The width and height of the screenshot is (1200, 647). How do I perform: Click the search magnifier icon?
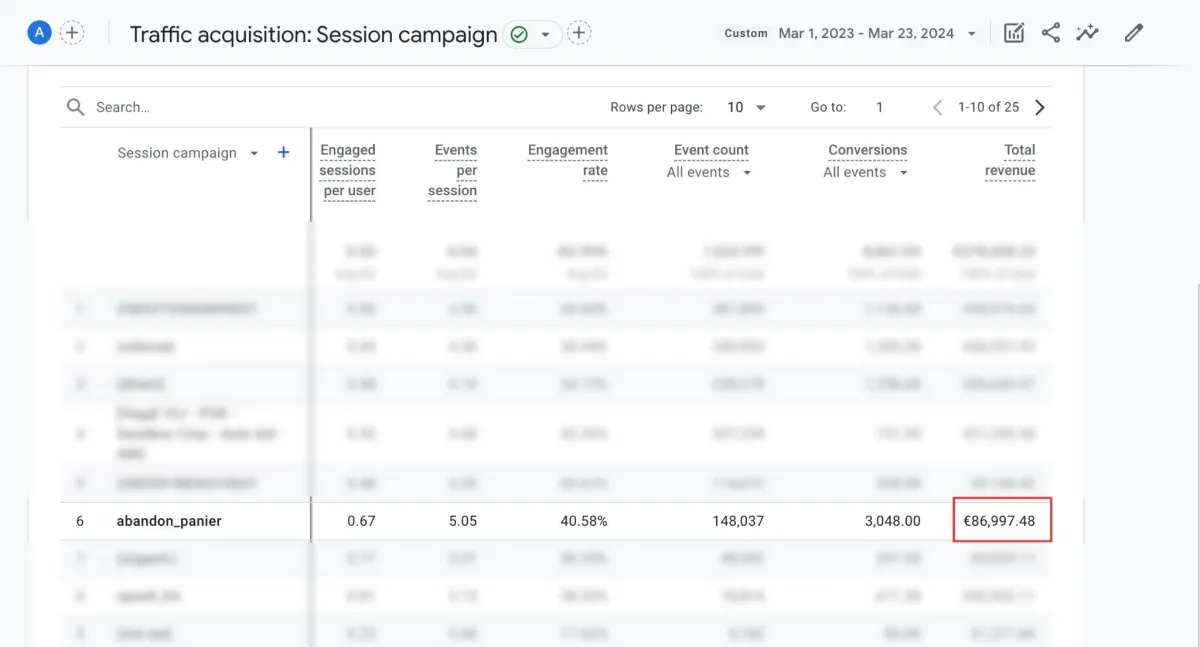pyautogui.click(x=75, y=107)
